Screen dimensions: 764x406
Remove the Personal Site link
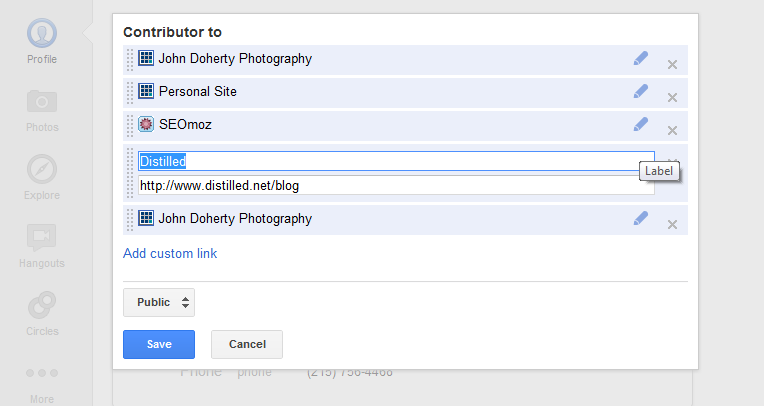click(672, 97)
